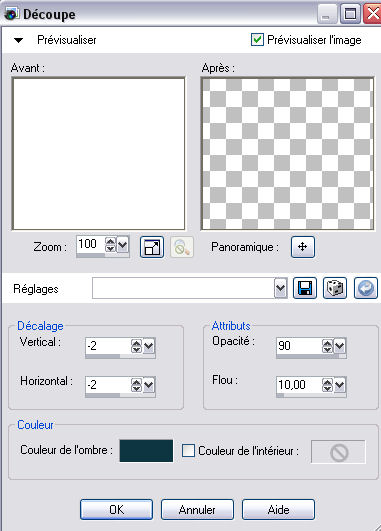Click the Opacité spinner arrows
This screenshot has height=531, width=381.
coord(327,346)
